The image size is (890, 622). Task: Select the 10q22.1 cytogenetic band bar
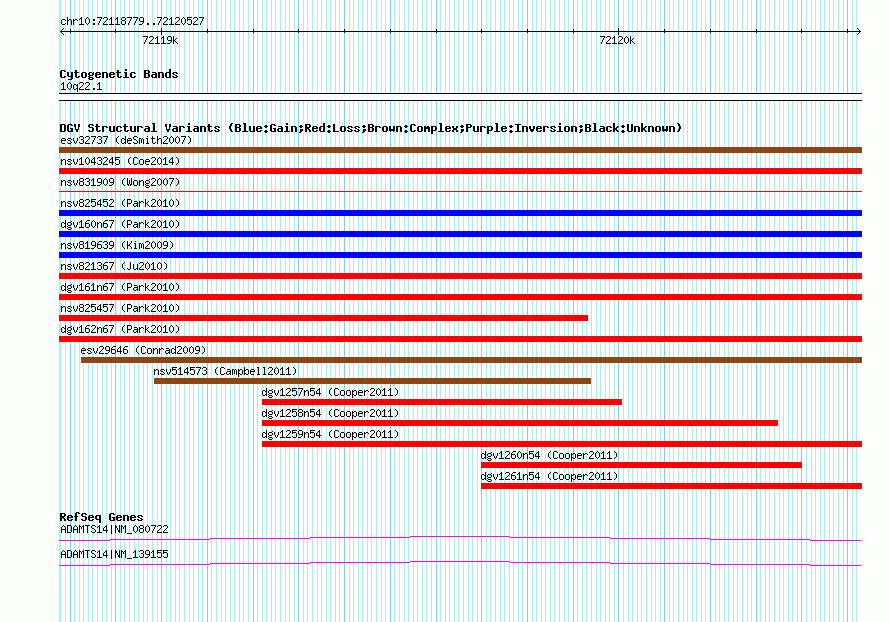coord(460,97)
